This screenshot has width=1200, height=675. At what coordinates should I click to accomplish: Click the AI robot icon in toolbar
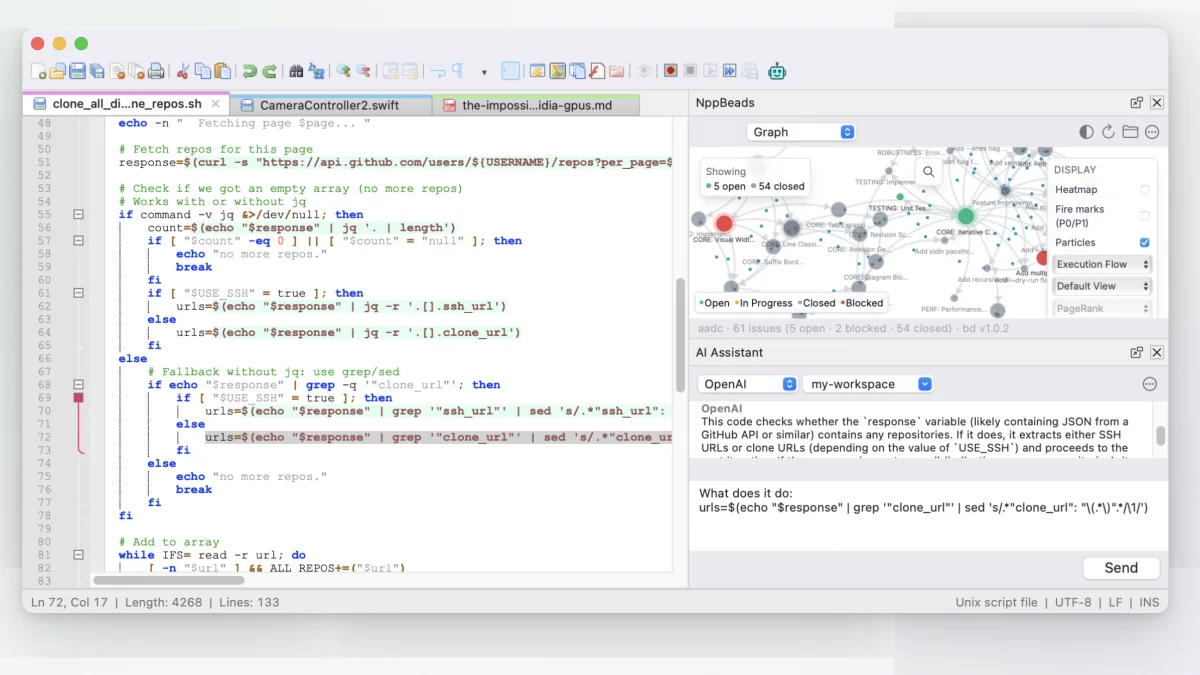777,71
